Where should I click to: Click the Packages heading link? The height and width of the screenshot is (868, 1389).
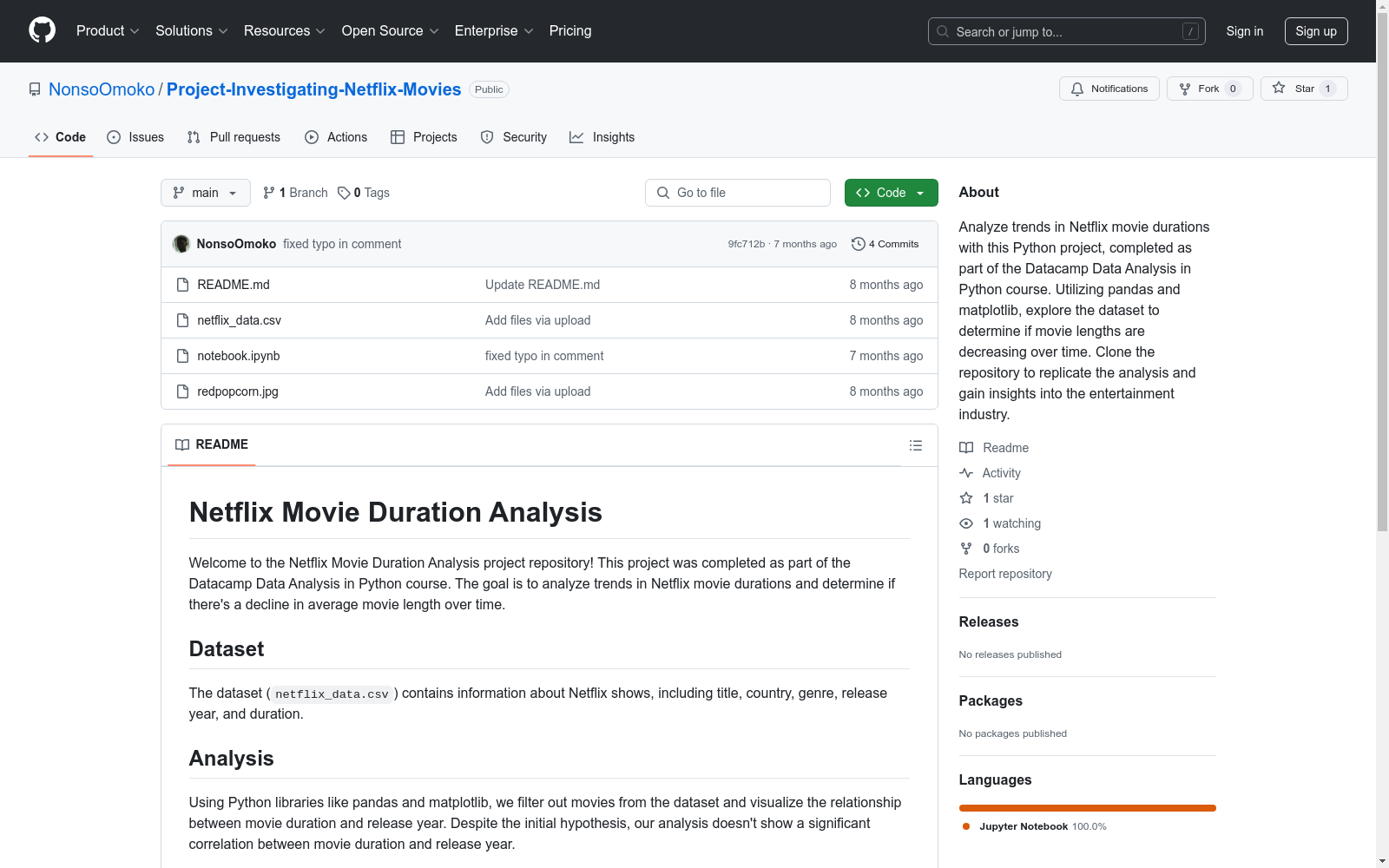[991, 700]
